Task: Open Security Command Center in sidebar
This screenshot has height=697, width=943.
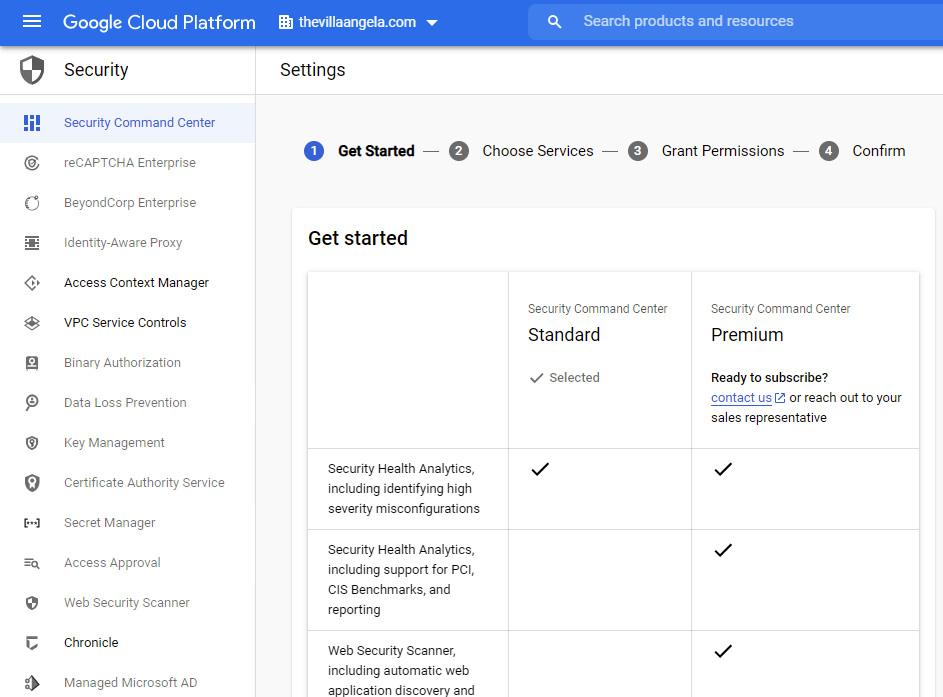Action: coord(127,123)
